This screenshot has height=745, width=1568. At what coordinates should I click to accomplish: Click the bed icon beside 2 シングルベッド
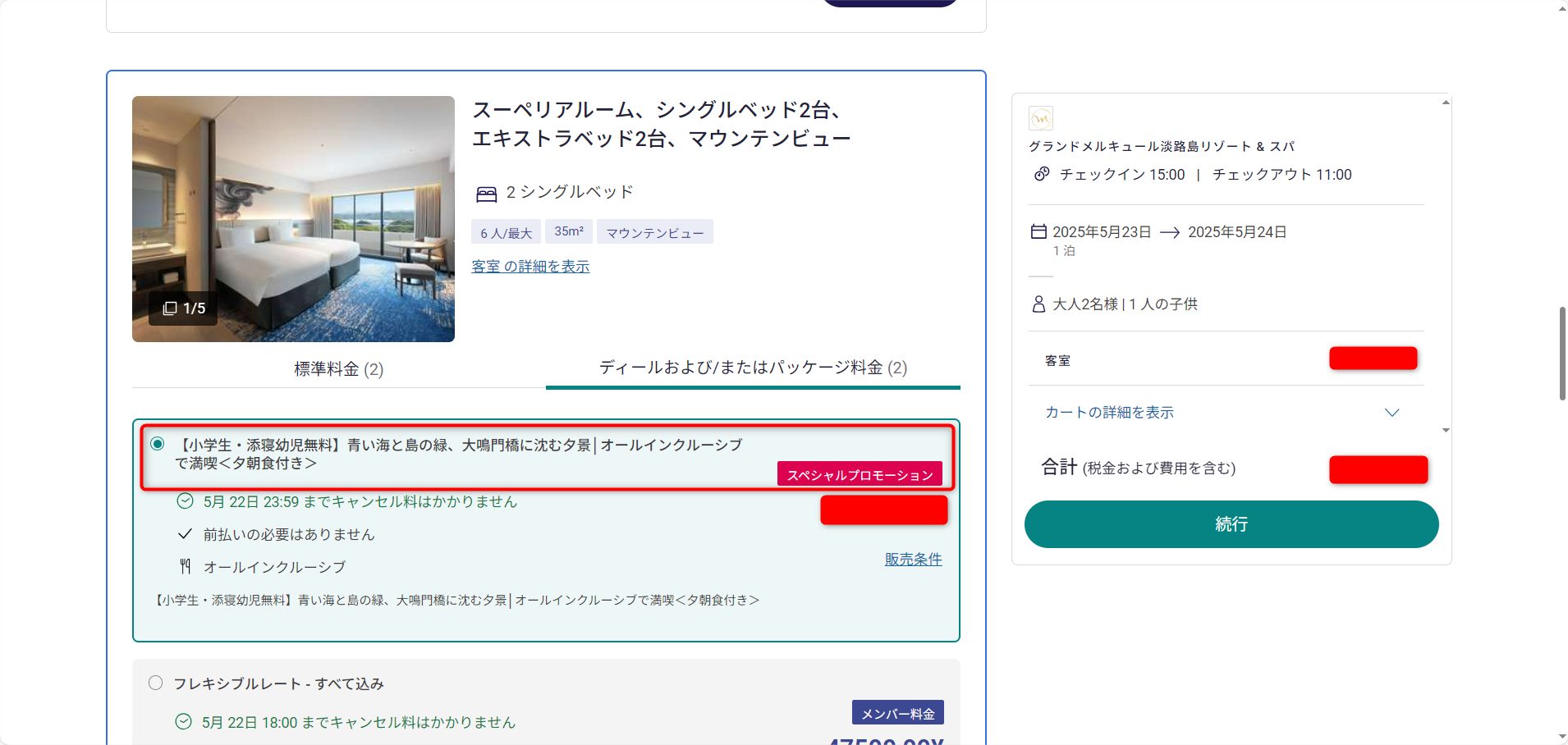[486, 194]
